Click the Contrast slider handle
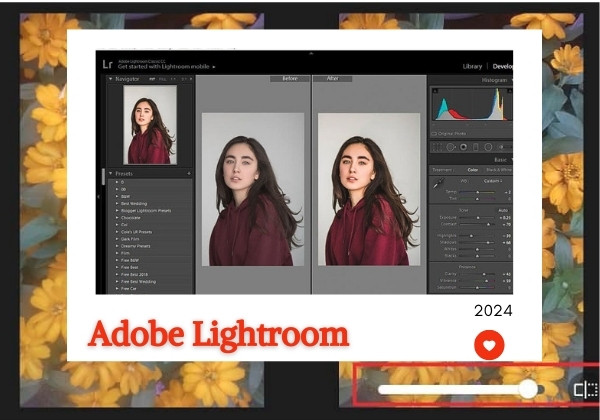The image size is (600, 420). tap(488, 225)
